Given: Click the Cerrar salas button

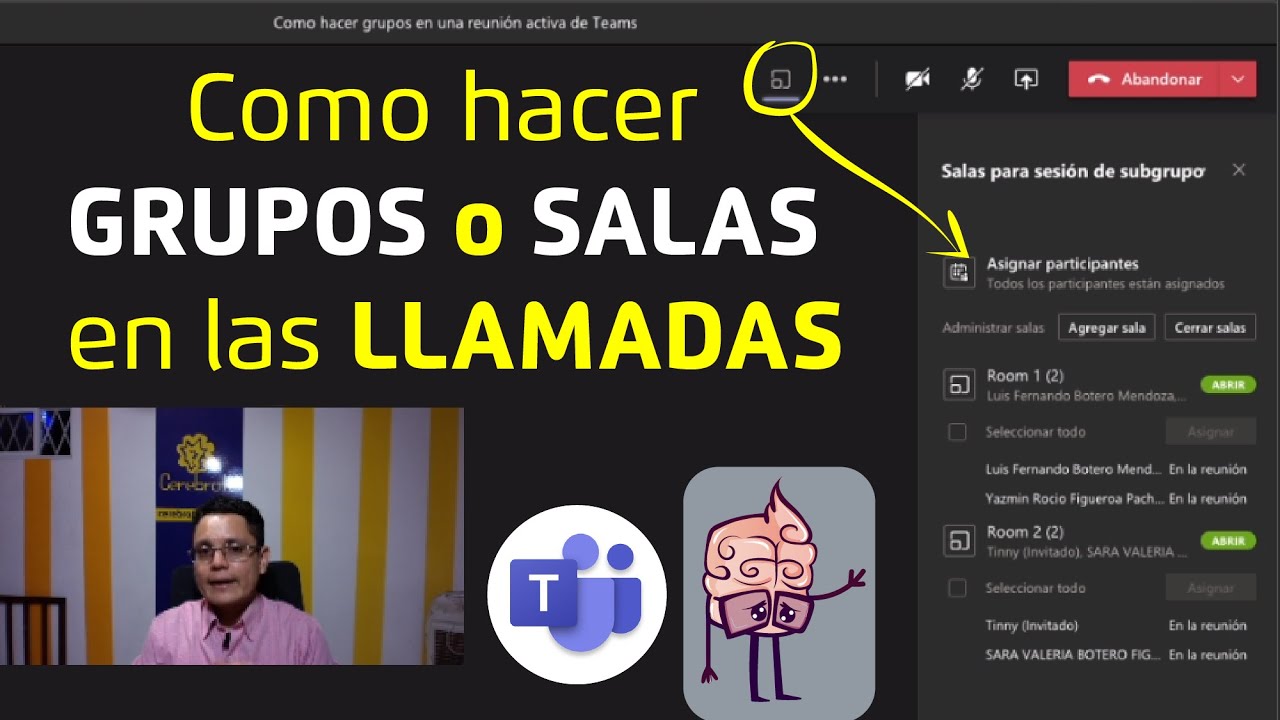Looking at the screenshot, I should tap(1210, 327).
